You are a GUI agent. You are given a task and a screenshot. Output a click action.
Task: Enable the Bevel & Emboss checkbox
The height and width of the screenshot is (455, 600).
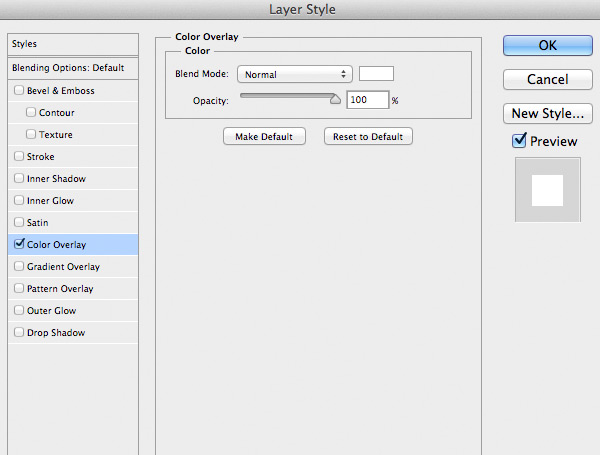coord(19,91)
